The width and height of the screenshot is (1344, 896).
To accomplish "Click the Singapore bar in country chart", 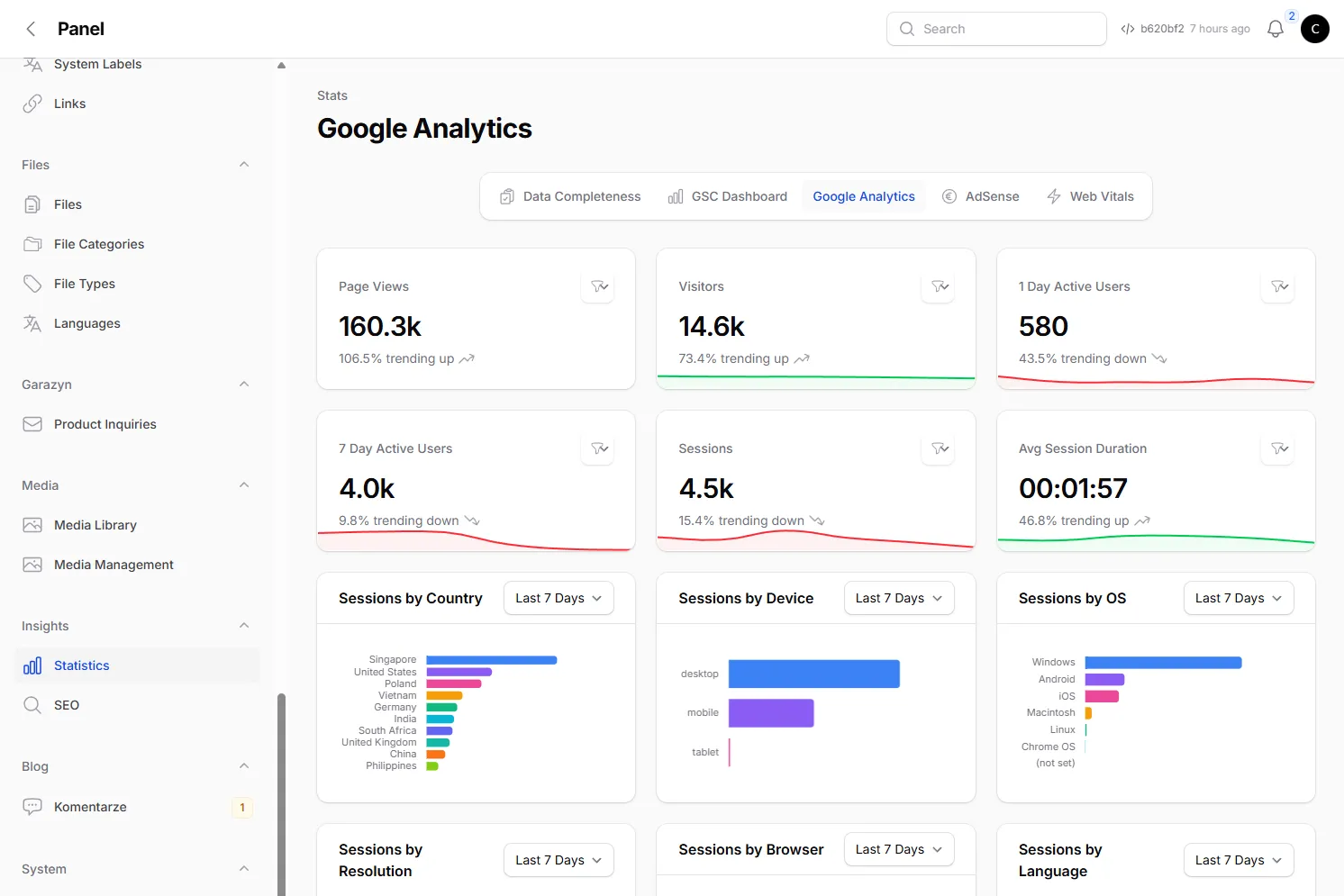I will tap(492, 660).
